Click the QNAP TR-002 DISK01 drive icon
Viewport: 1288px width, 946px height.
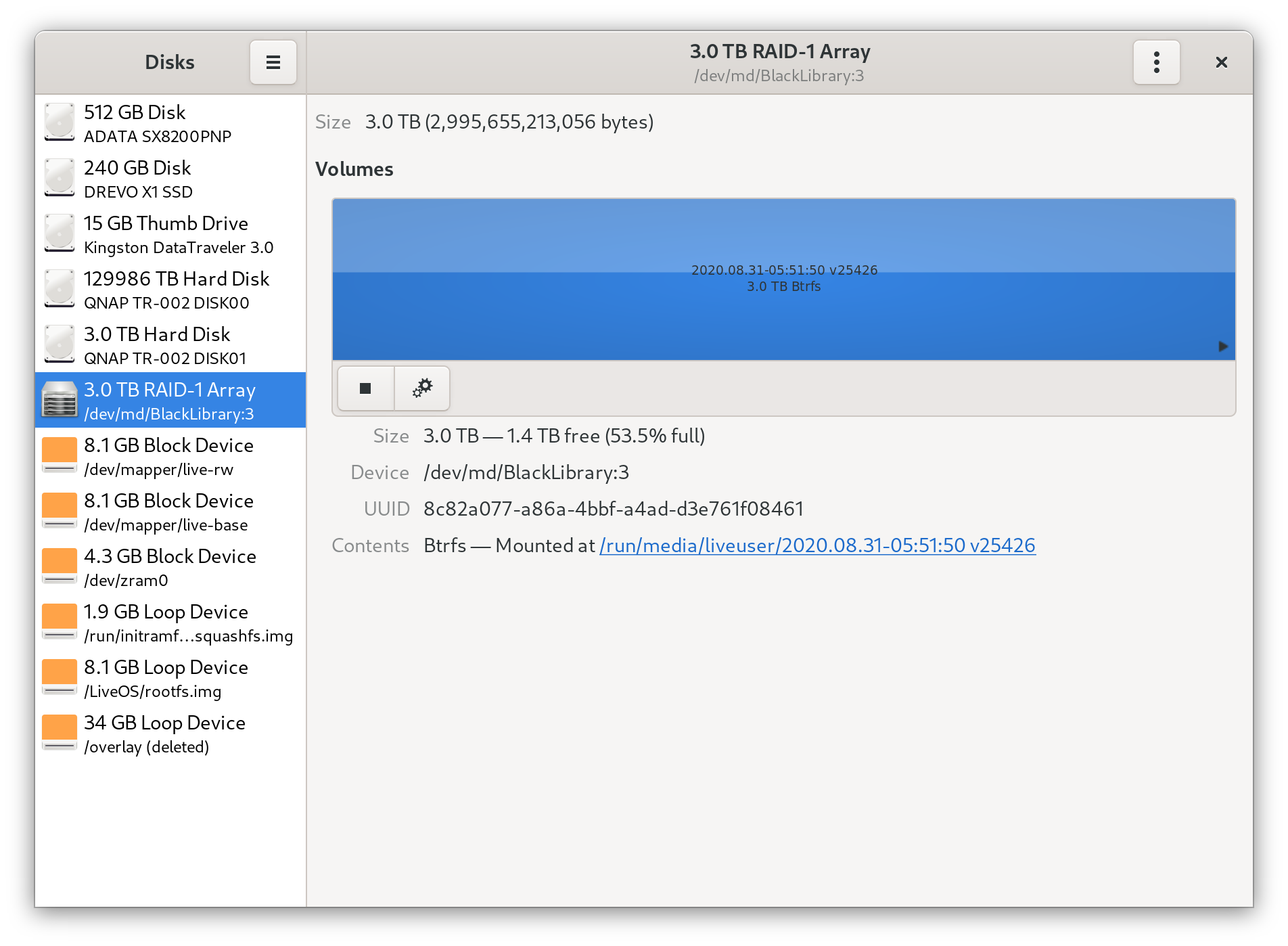click(60, 344)
